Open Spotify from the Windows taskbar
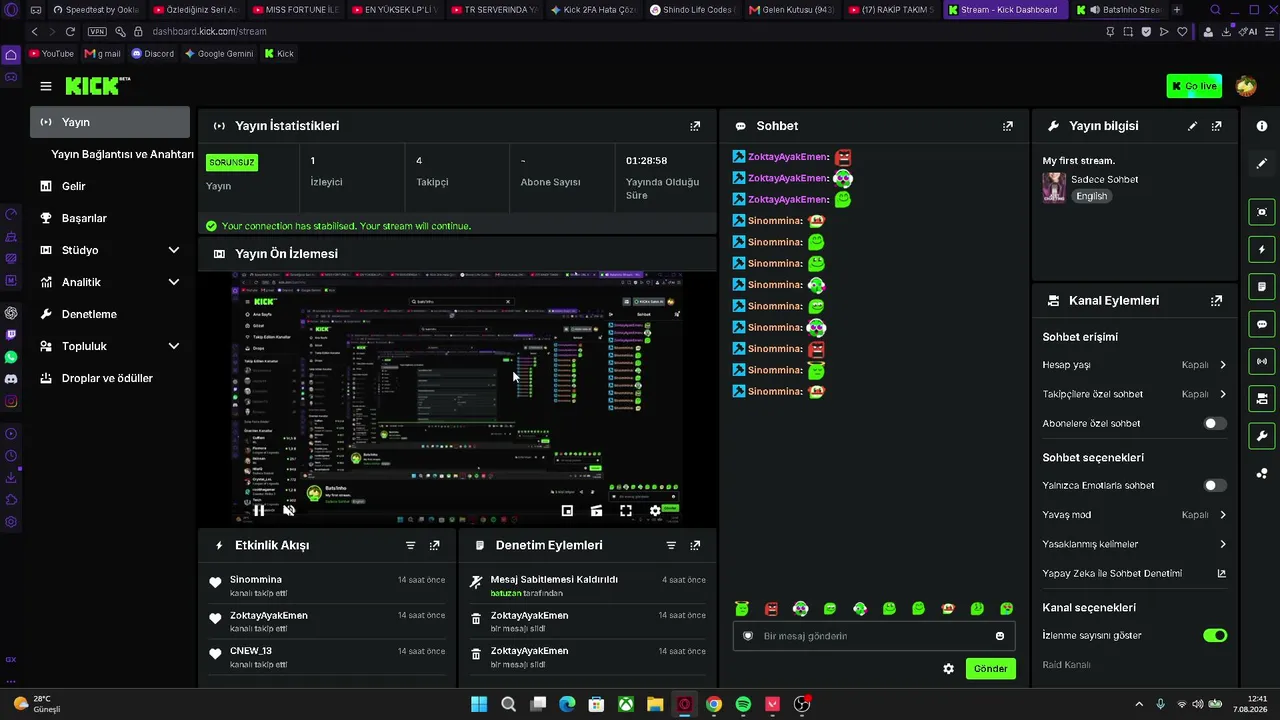Viewport: 1280px width, 720px height. coord(743,704)
